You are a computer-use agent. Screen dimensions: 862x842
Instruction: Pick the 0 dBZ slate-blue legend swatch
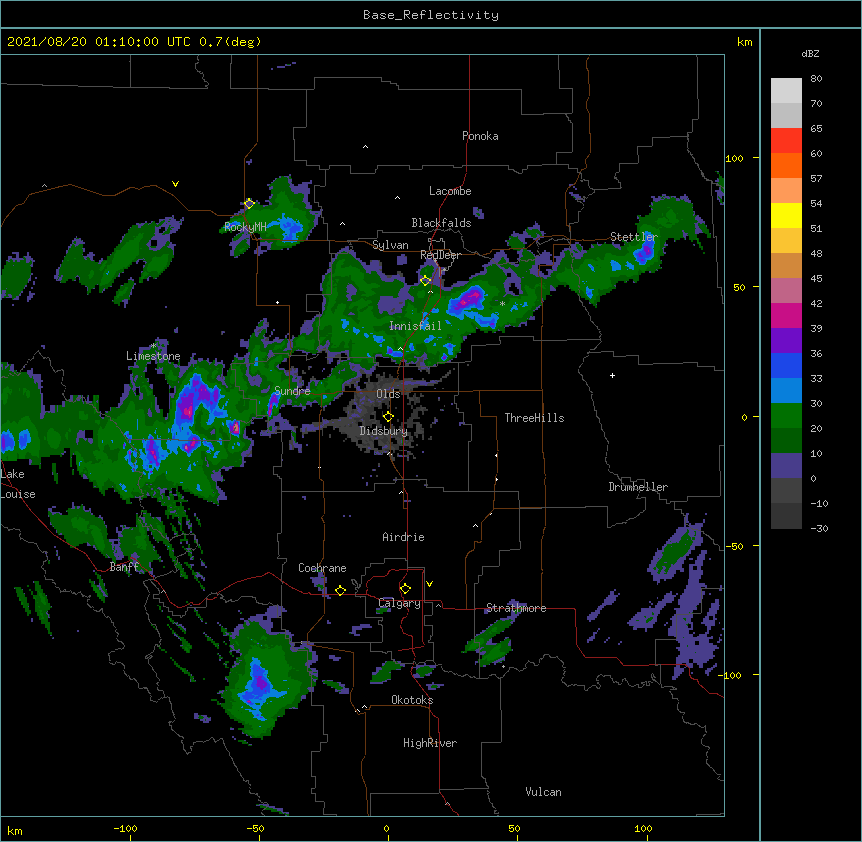tap(786, 466)
